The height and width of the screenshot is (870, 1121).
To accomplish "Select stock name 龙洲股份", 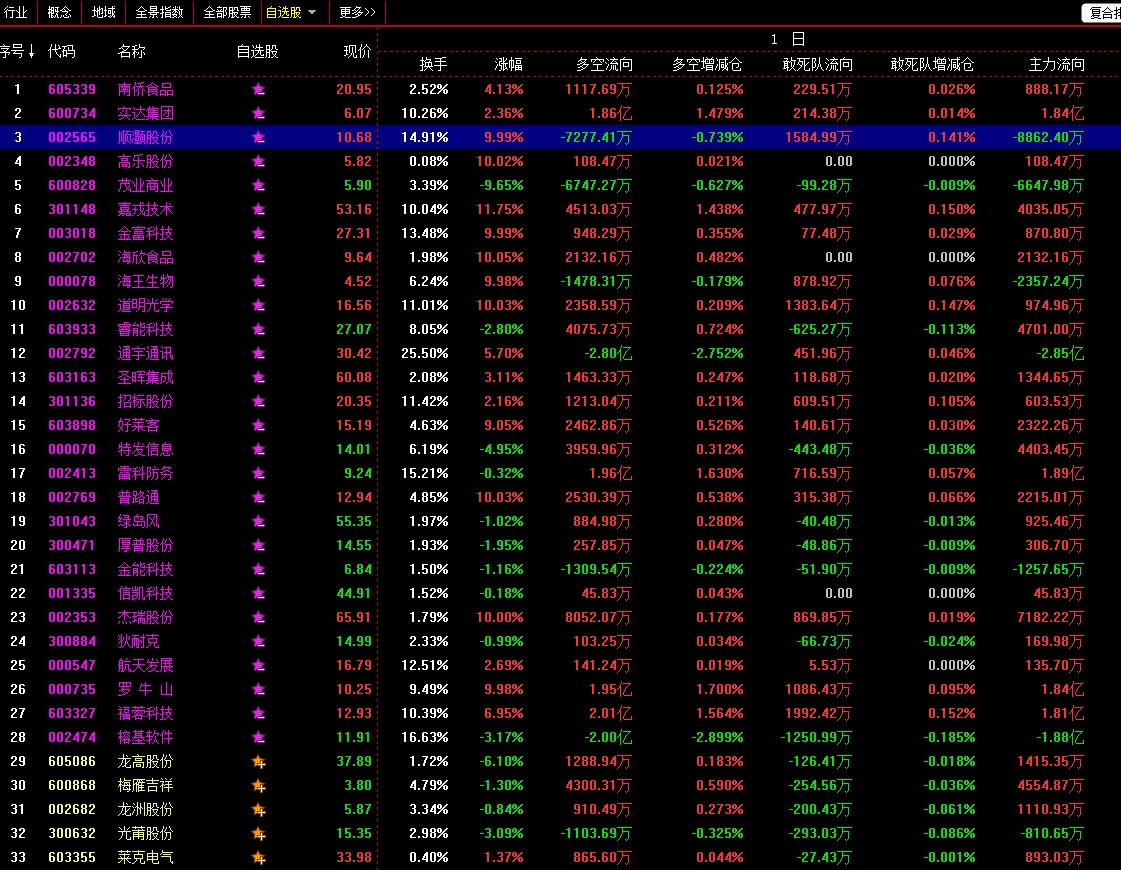I will (x=145, y=810).
